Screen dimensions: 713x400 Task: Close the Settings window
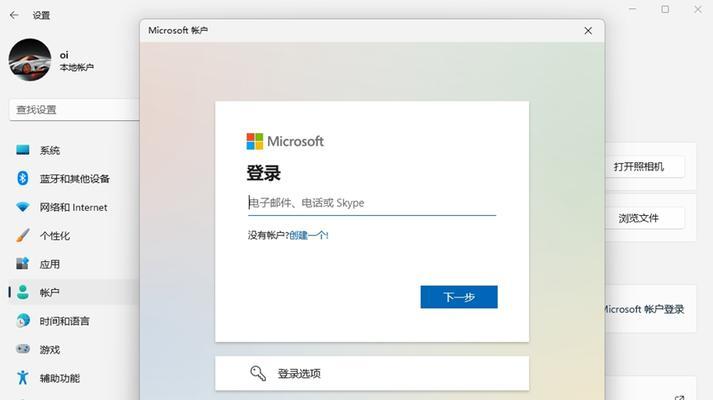point(698,9)
